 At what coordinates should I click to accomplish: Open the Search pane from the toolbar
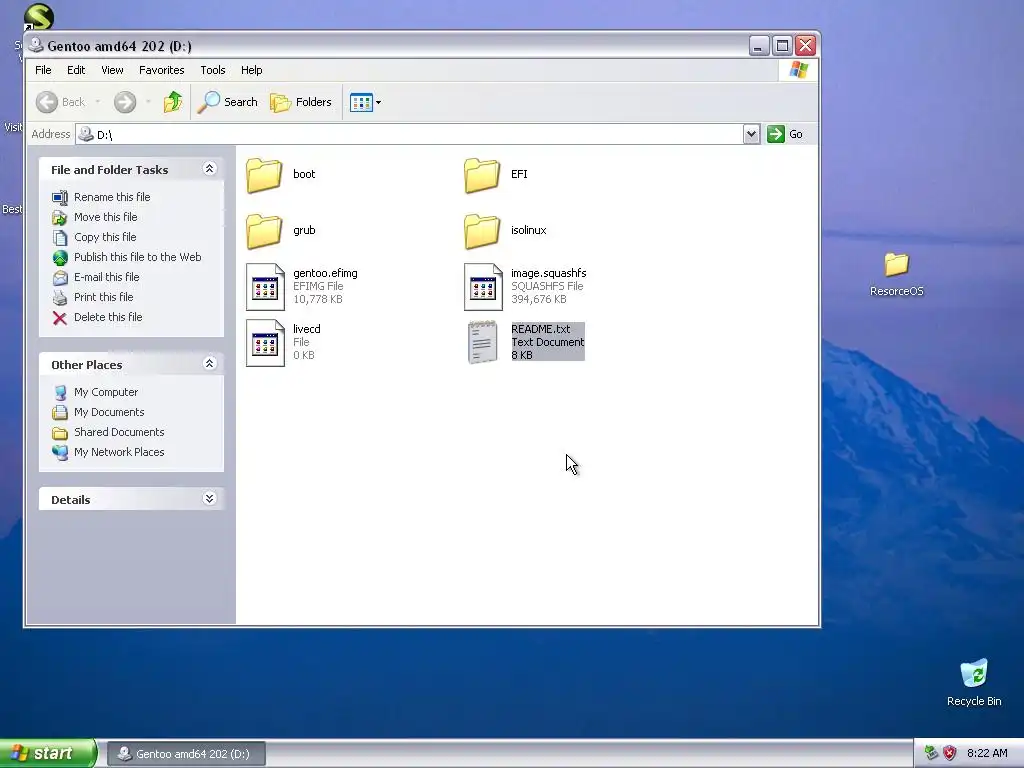click(x=228, y=102)
